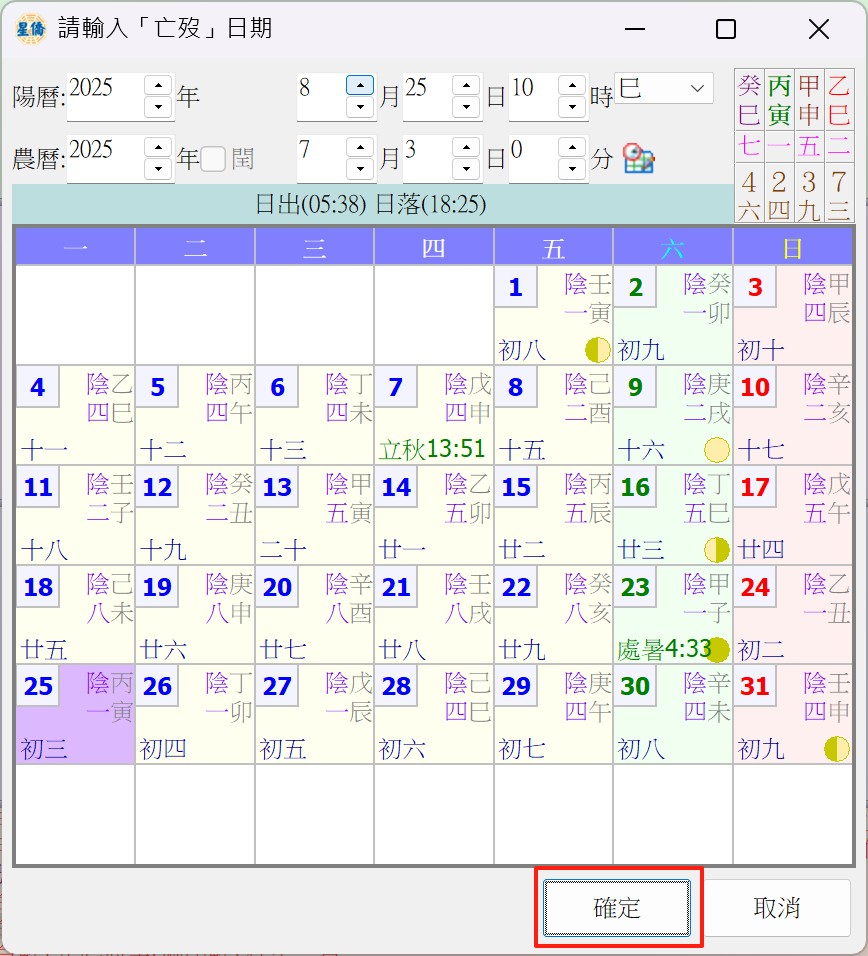Maximize the date input dialog window
The image size is (868, 956).
(x=726, y=30)
